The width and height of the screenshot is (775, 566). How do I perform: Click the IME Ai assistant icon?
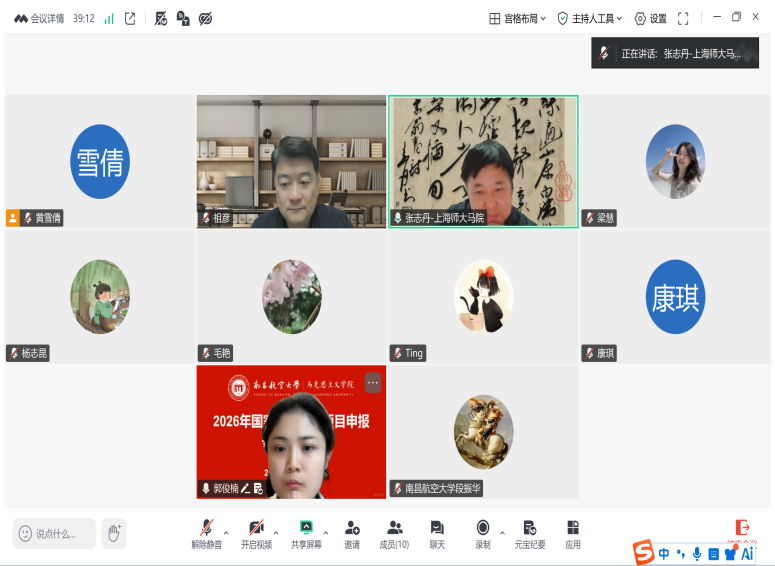(747, 553)
